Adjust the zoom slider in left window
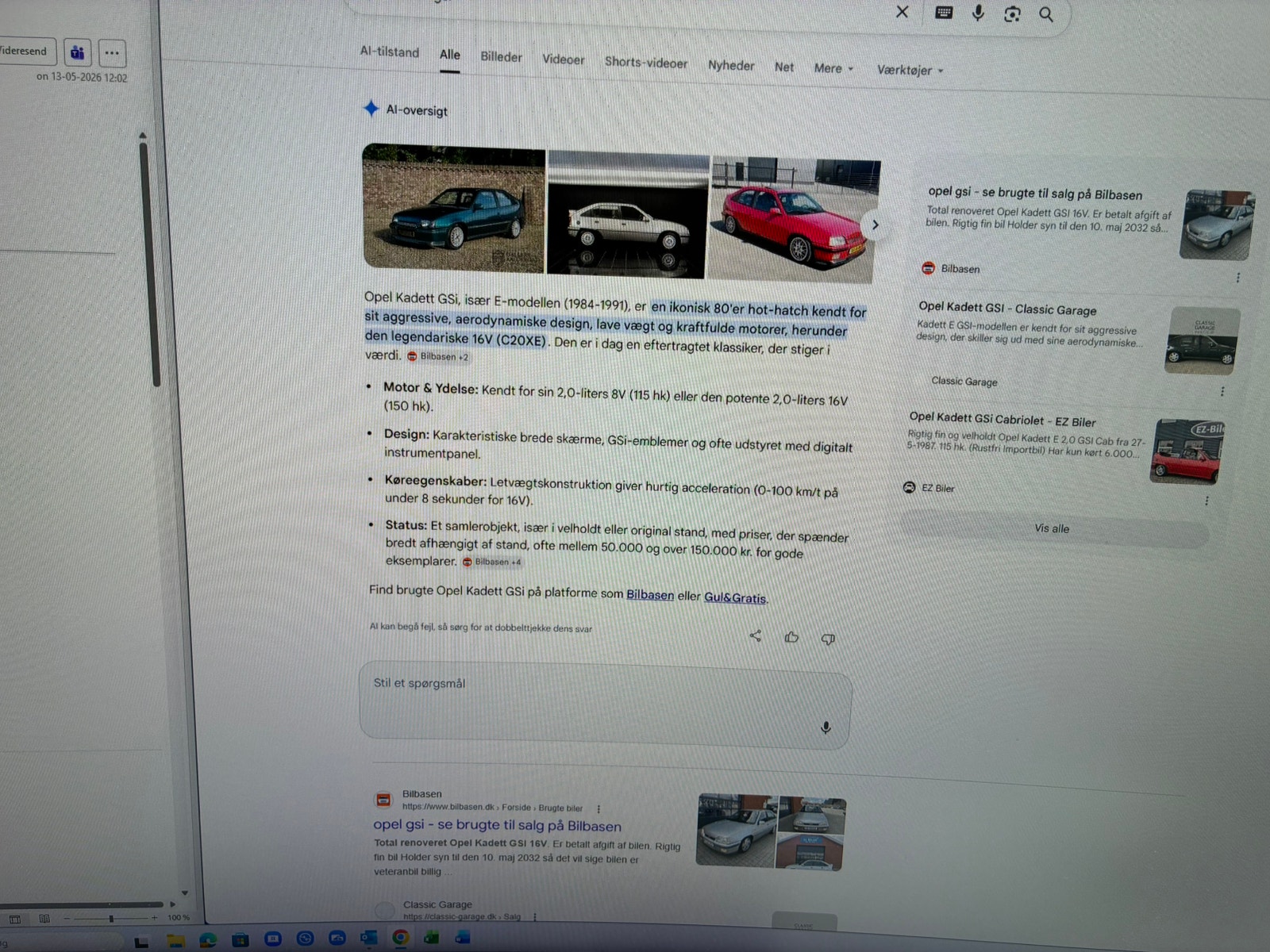This screenshot has height=952, width=1270. coord(111,918)
